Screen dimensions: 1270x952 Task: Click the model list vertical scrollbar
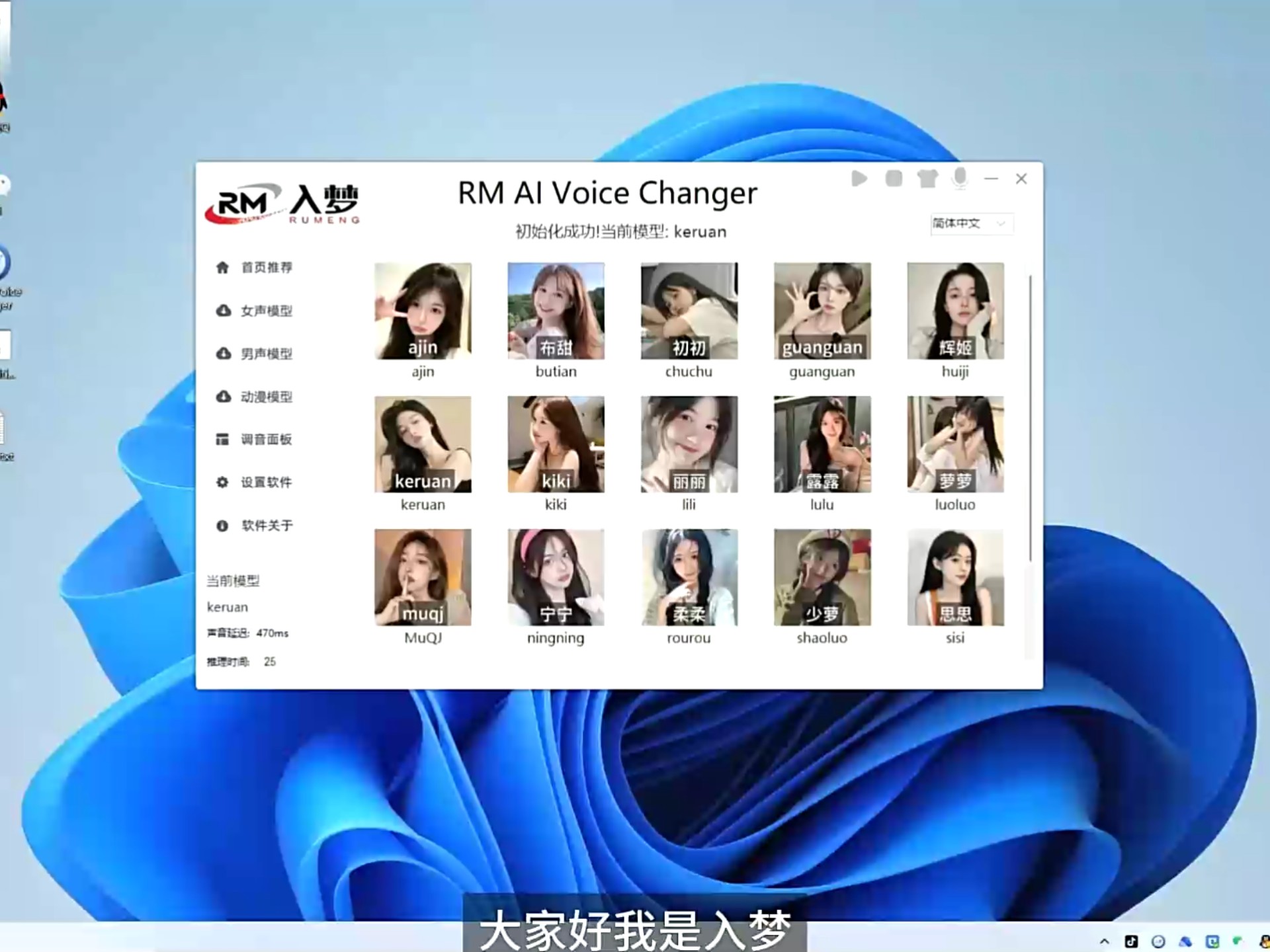(x=1030, y=418)
